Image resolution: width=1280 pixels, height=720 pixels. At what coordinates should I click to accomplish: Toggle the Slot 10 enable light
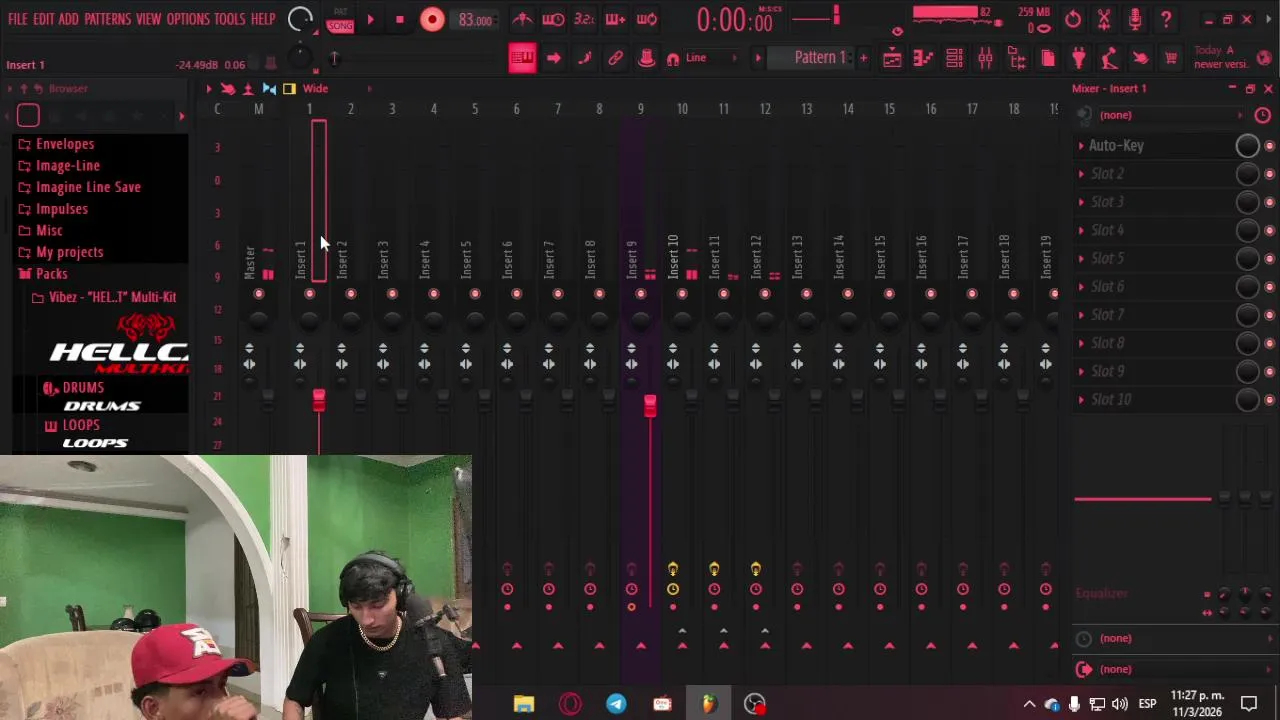1269,400
